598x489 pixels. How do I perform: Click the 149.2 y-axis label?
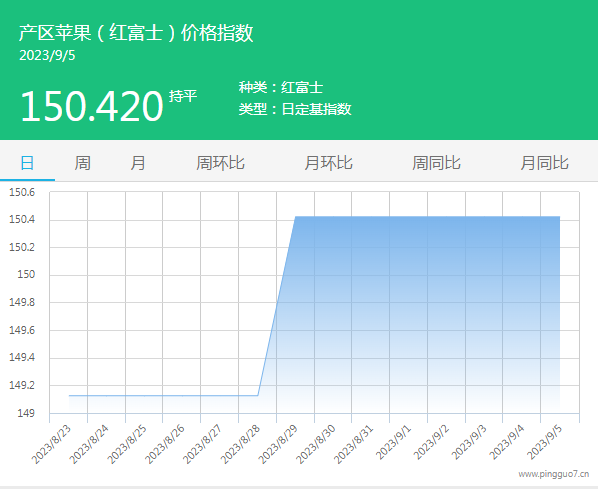pos(22,385)
